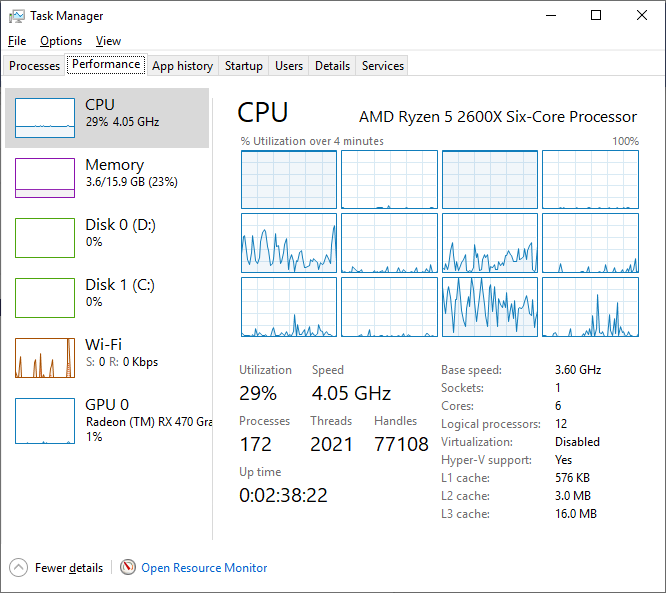Image resolution: width=666 pixels, height=593 pixels.
Task: Open the Services tab
Action: [383, 66]
